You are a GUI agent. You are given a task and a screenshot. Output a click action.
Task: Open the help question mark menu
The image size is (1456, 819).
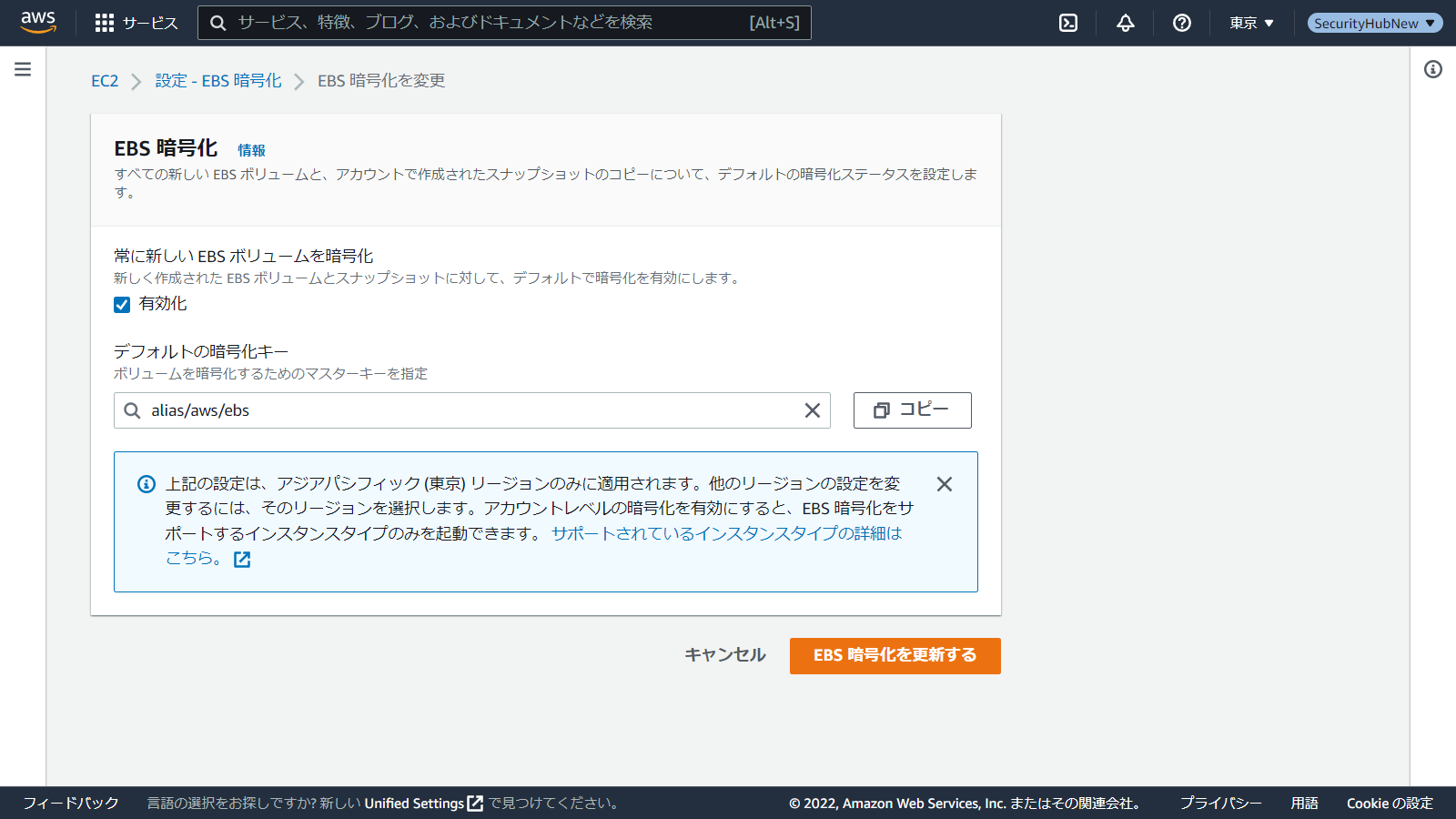click(1182, 23)
